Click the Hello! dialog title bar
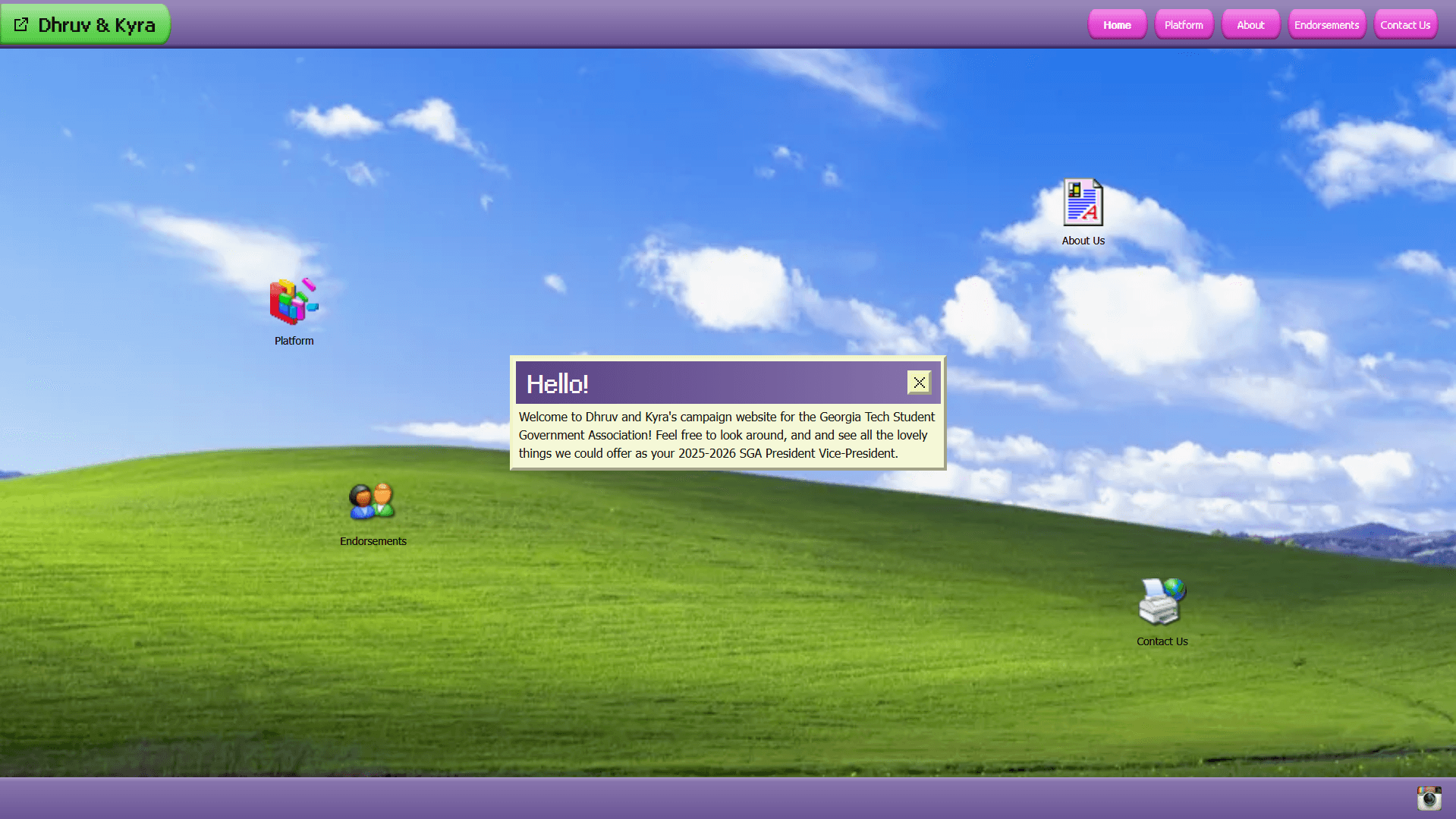 (728, 383)
